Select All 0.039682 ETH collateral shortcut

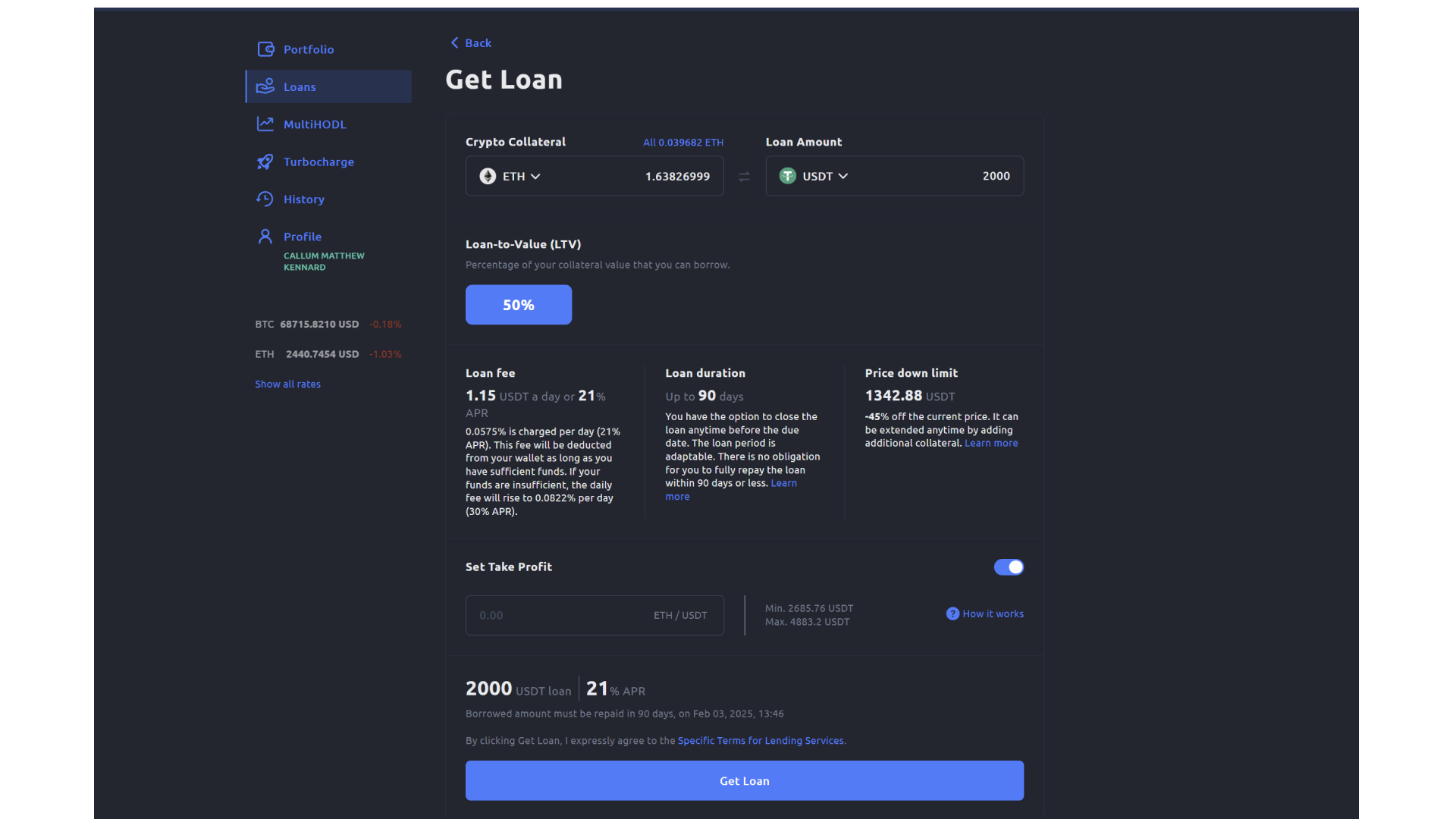point(683,141)
